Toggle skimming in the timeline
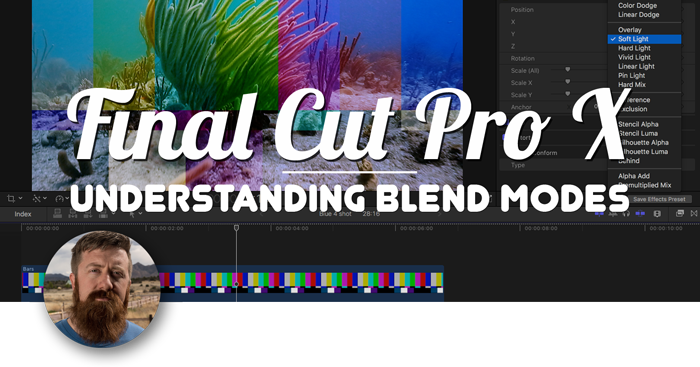Screen dimensions: 700x367 (599, 214)
